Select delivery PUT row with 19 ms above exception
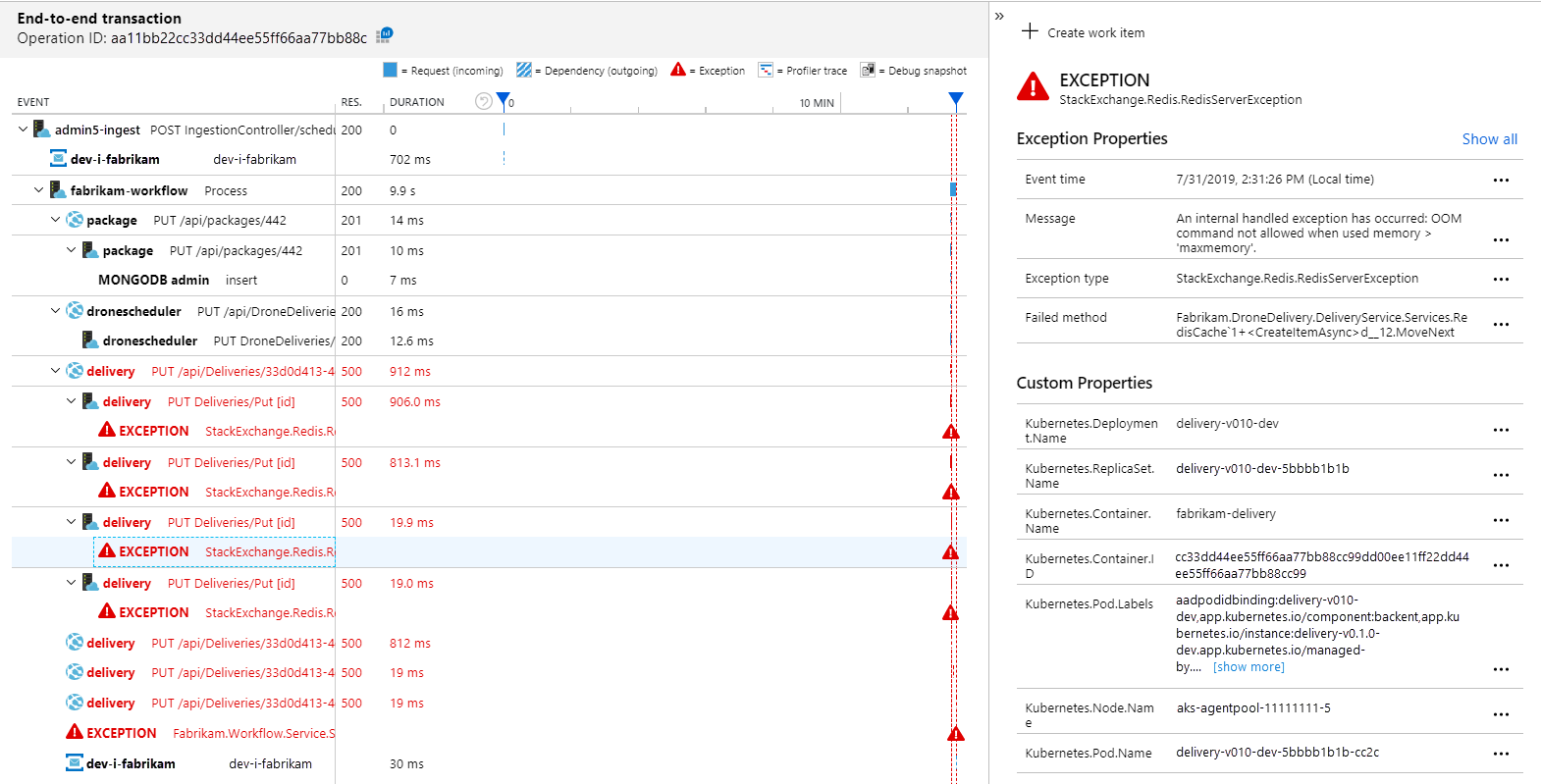The height and width of the screenshot is (784, 1541). point(489,703)
